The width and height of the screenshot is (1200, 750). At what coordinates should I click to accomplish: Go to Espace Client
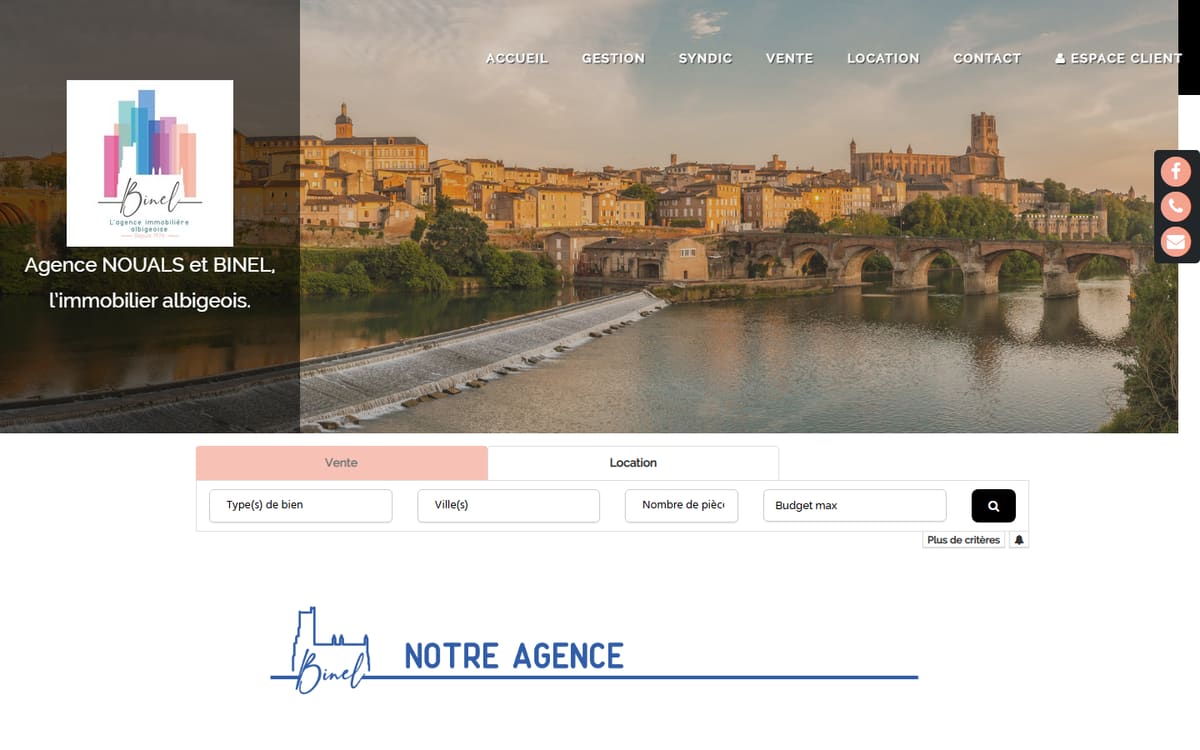(x=1118, y=58)
